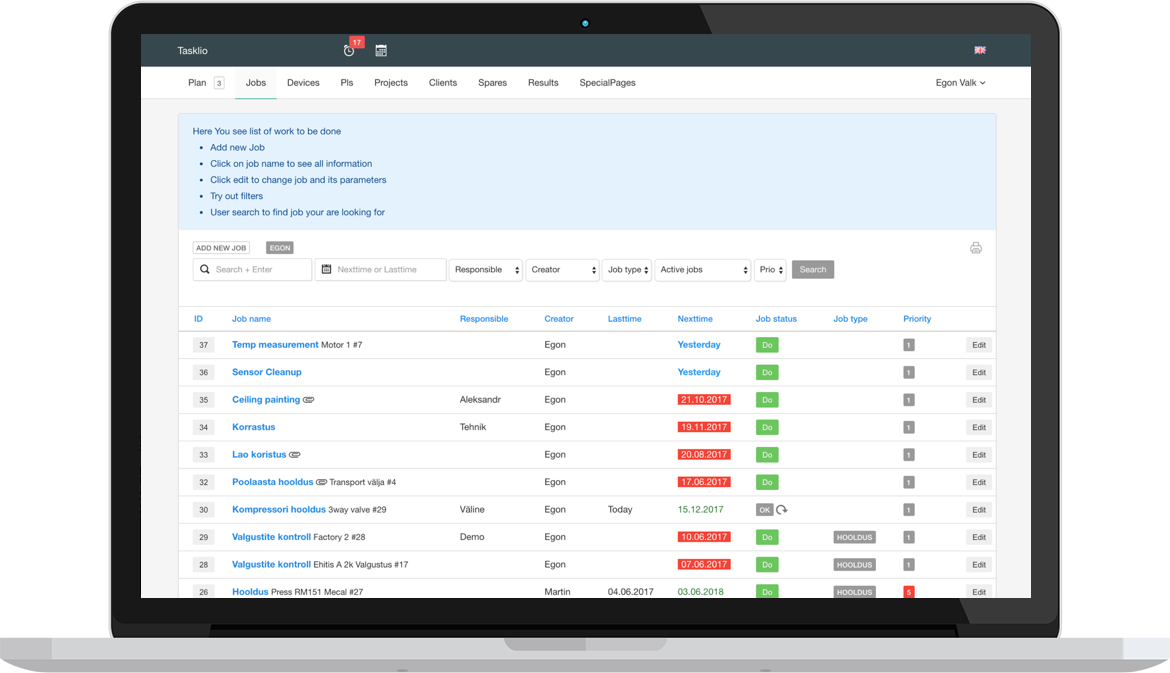Viewport: 1170px width, 673px height.
Task: Sort by the Nexttime column header
Action: [695, 319]
